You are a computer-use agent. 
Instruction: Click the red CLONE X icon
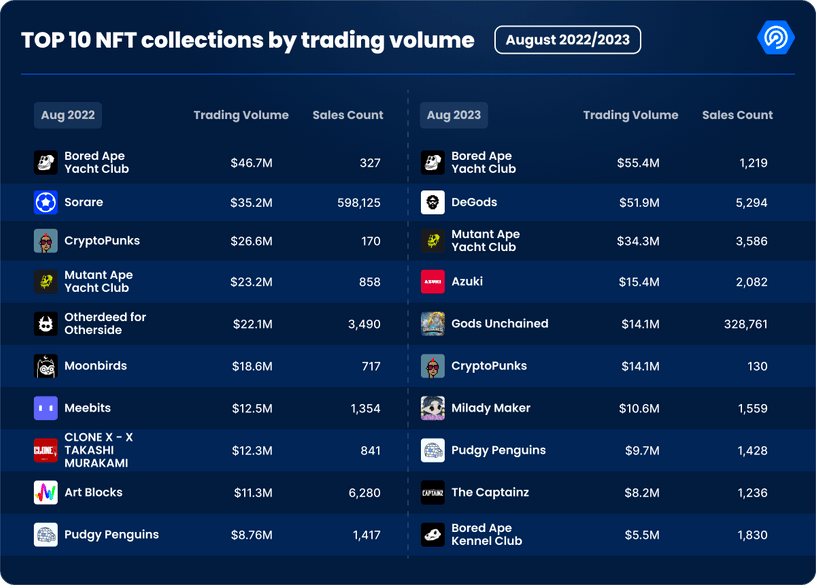click(x=46, y=450)
